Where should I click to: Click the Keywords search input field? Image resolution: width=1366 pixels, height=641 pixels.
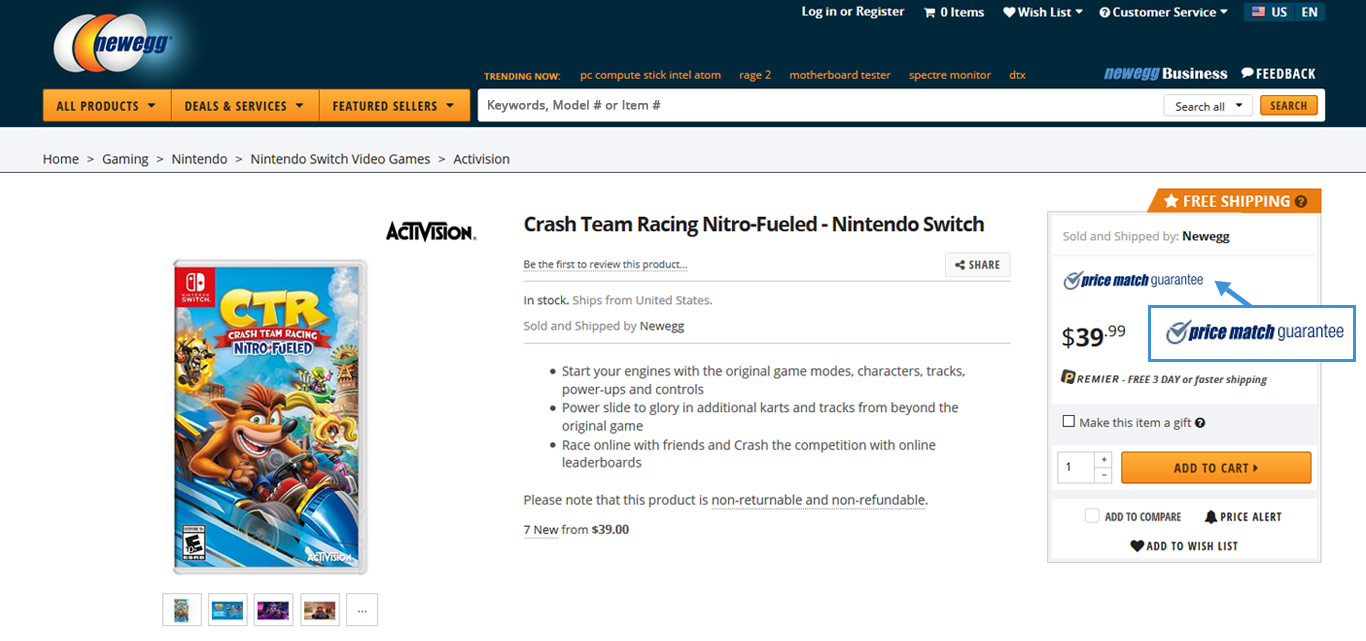coord(820,106)
